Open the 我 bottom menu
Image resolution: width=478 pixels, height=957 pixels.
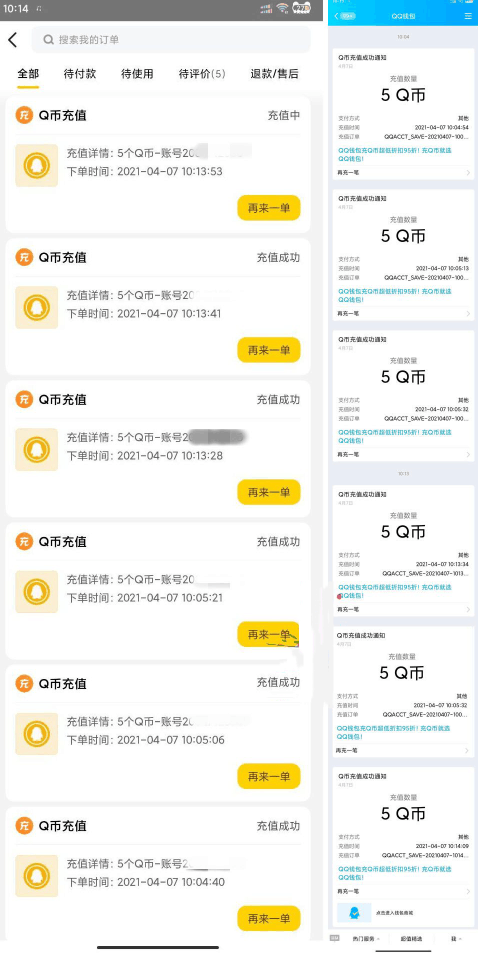point(455,938)
